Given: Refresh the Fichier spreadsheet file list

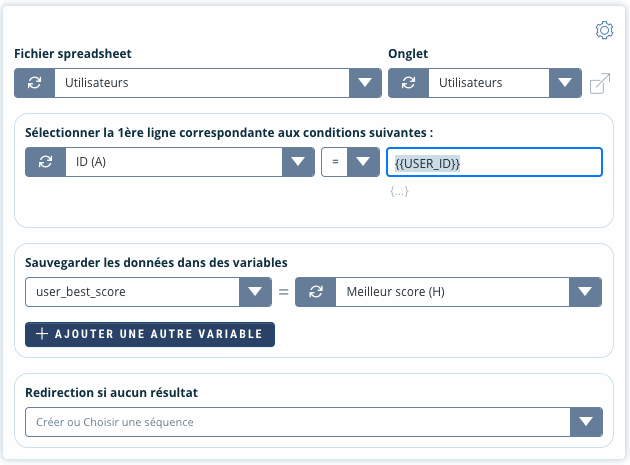Looking at the screenshot, I should point(34,83).
